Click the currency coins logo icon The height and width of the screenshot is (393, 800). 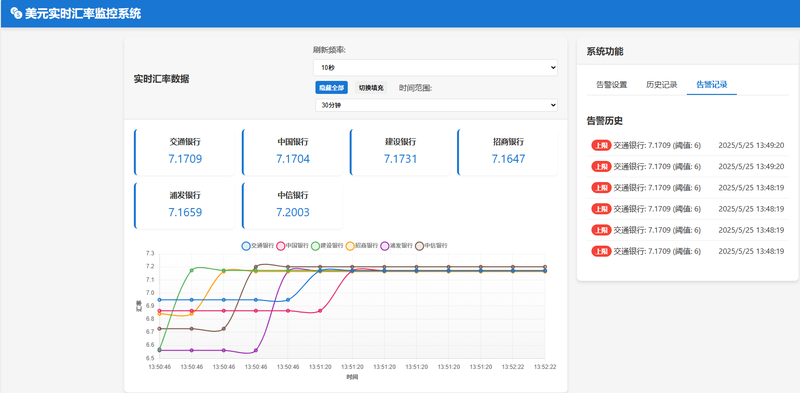16,13
